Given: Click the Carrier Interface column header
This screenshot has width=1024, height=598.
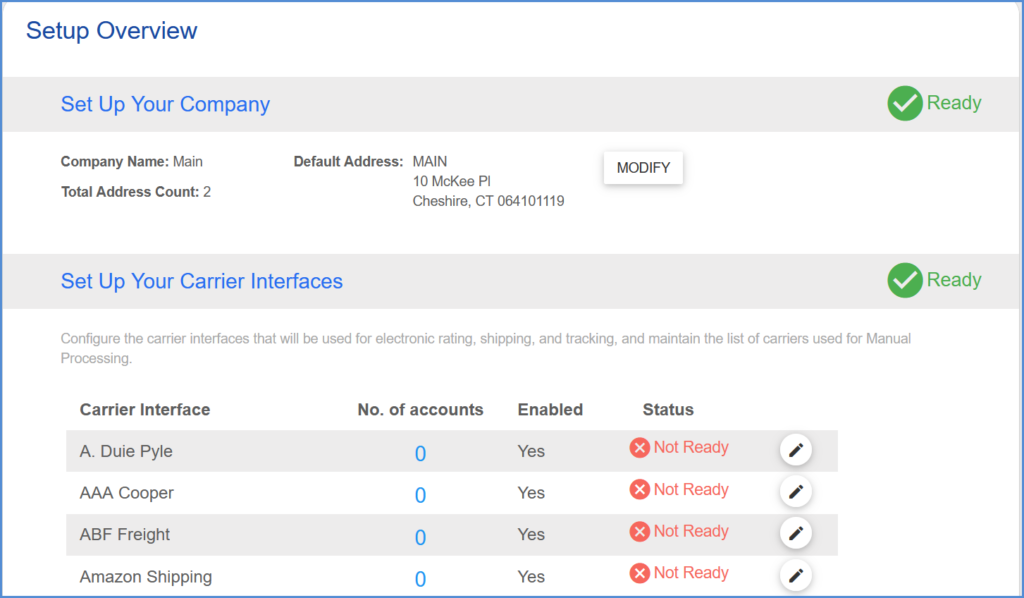Looking at the screenshot, I should [x=145, y=410].
